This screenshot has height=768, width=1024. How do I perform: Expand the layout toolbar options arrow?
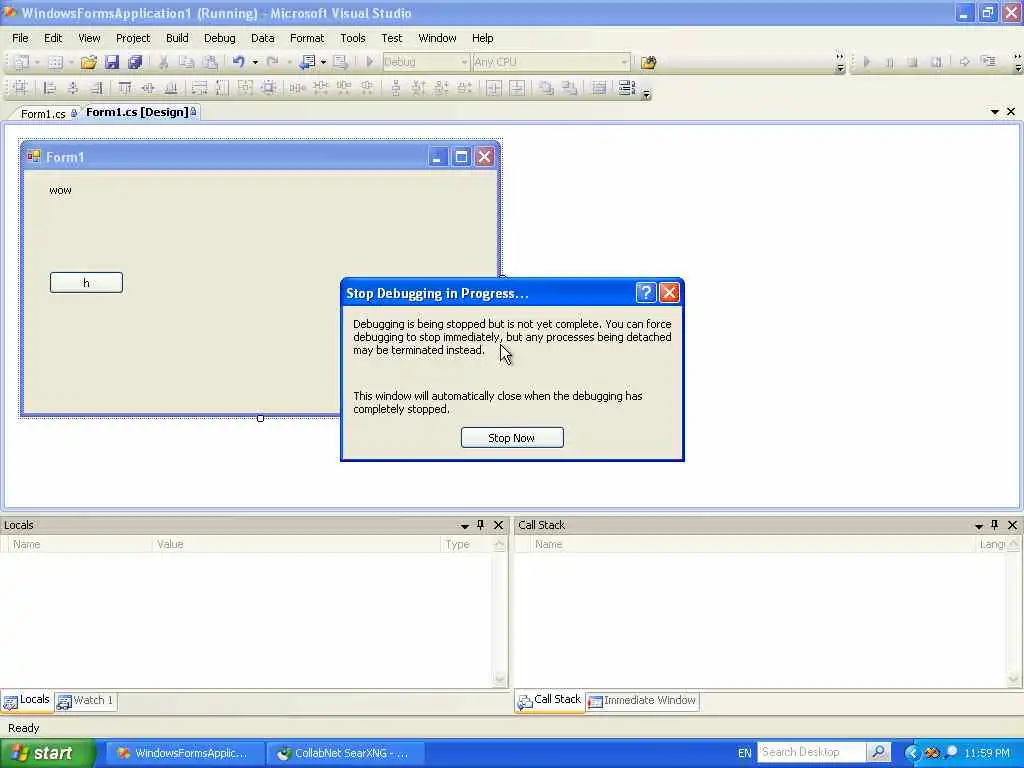tap(647, 95)
